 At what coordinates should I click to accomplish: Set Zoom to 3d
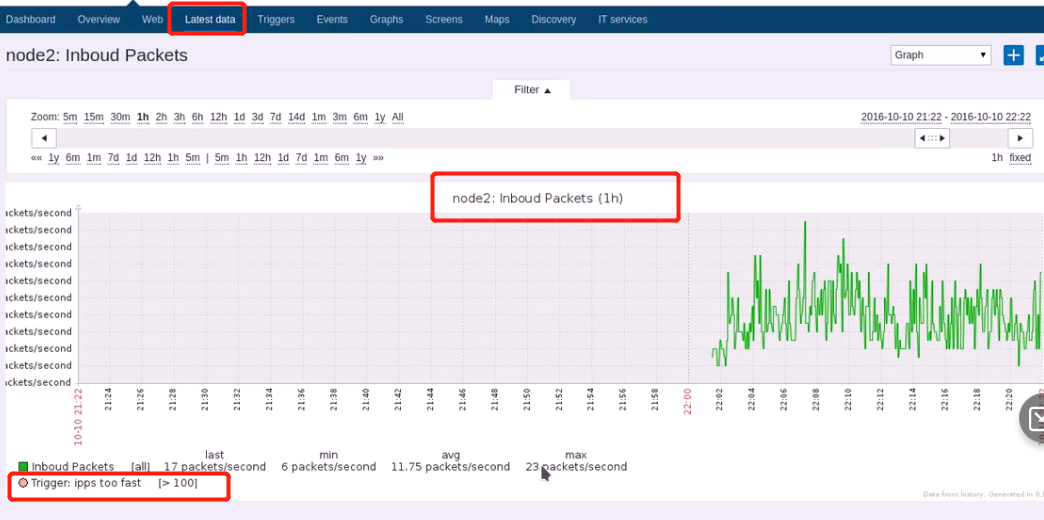click(257, 117)
